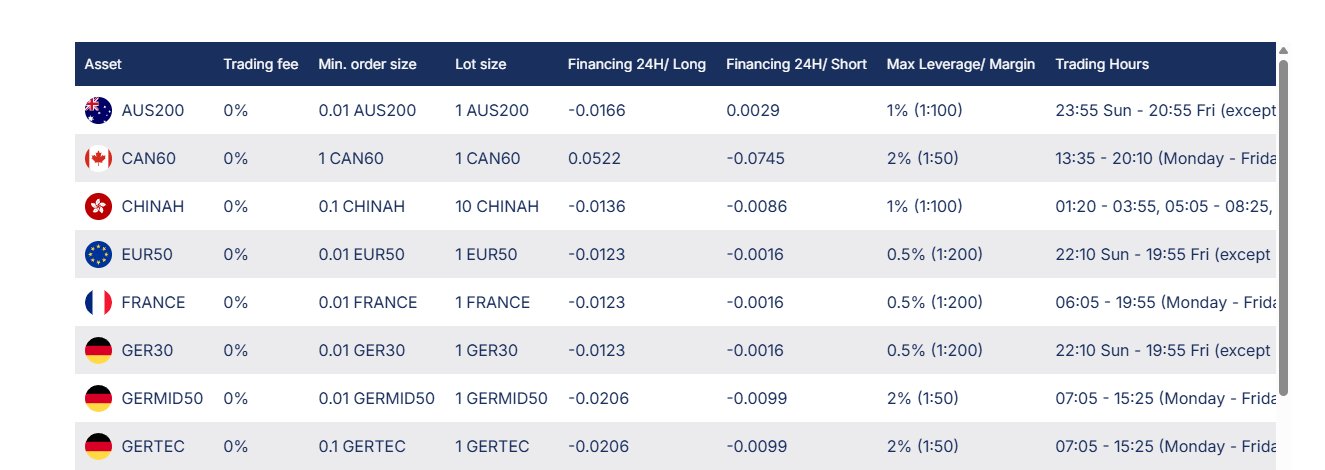Click the German flag icon for GERTEC
1325x470 pixels.
pos(98,446)
